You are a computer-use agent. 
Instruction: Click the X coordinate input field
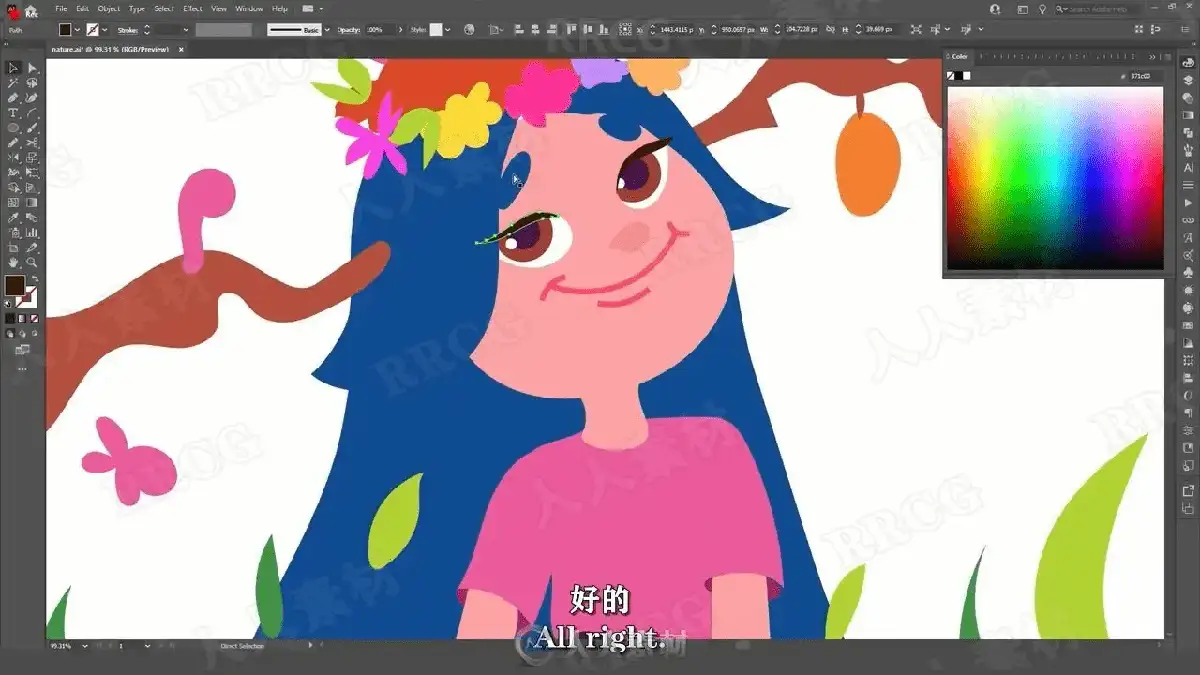point(676,30)
